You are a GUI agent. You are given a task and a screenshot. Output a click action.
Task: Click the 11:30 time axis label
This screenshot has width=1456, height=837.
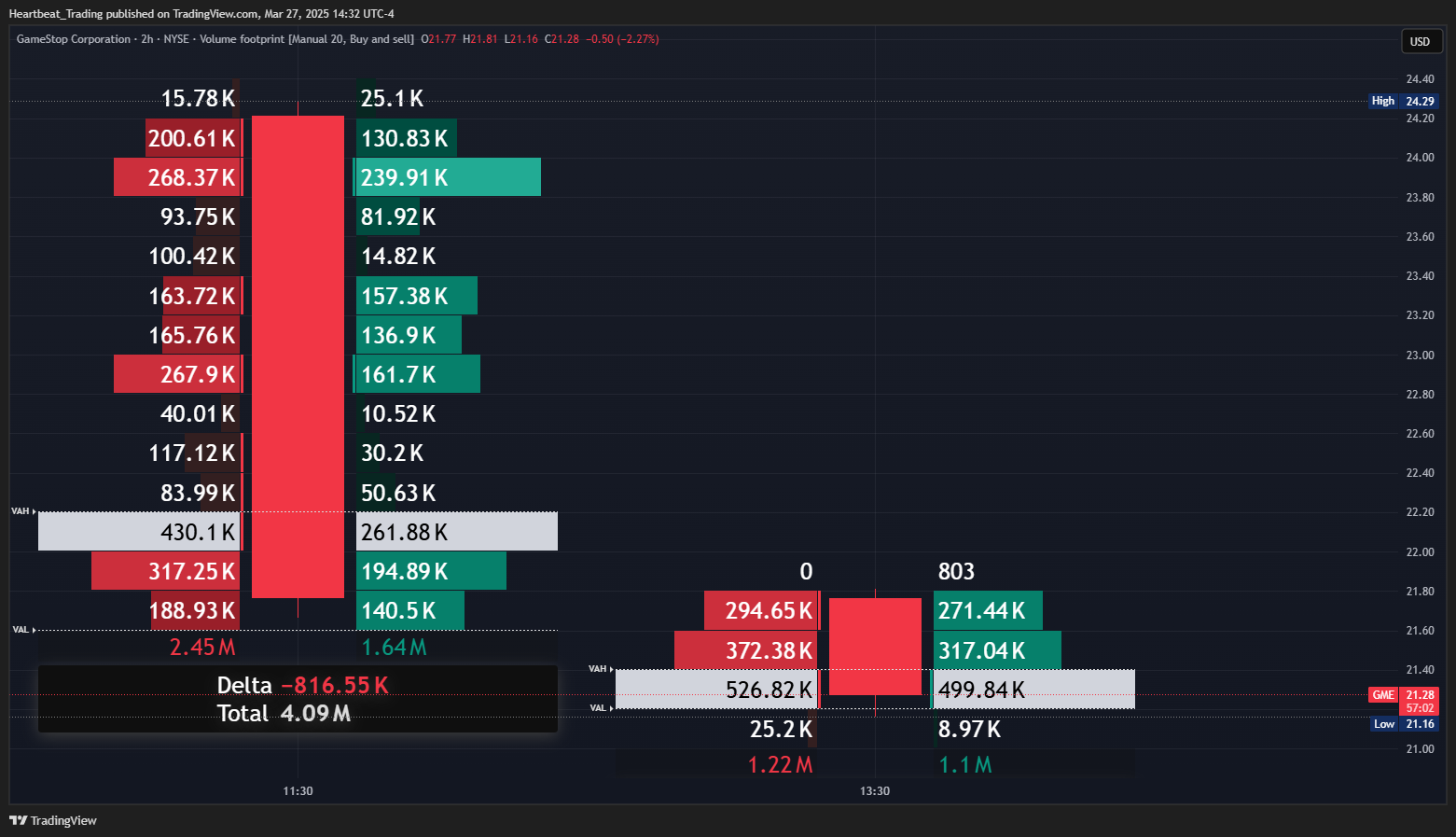pyautogui.click(x=298, y=791)
